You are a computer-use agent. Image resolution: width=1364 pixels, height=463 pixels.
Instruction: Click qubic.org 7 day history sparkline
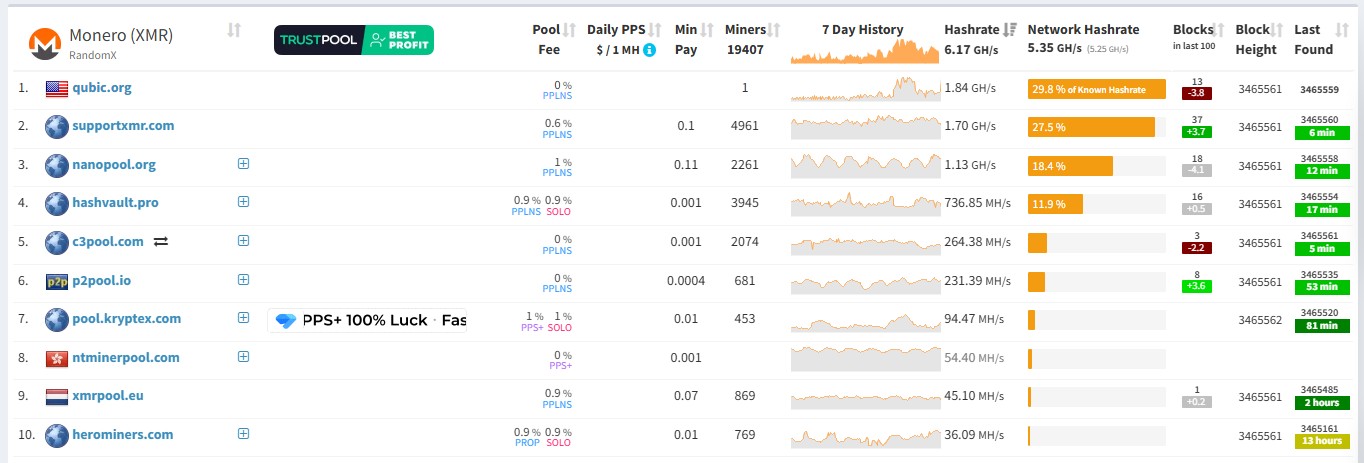tap(864, 88)
